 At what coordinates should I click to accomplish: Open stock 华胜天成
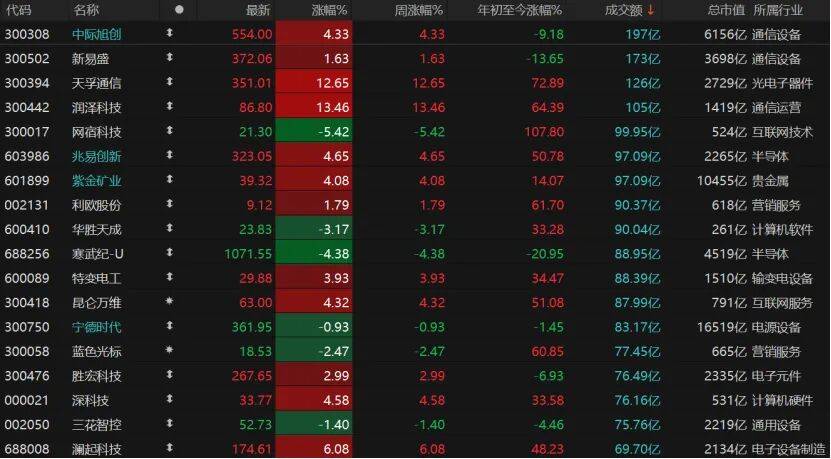point(97,230)
